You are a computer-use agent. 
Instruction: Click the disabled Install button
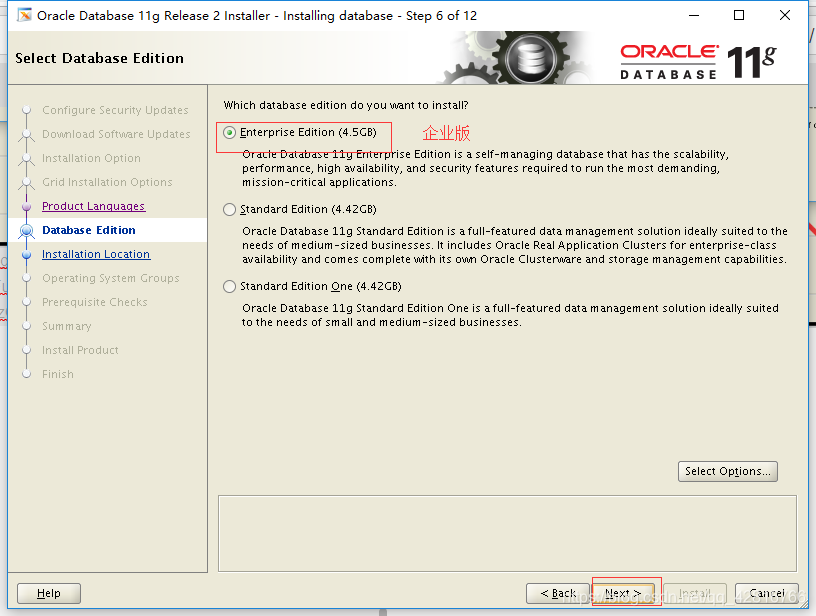click(x=695, y=593)
